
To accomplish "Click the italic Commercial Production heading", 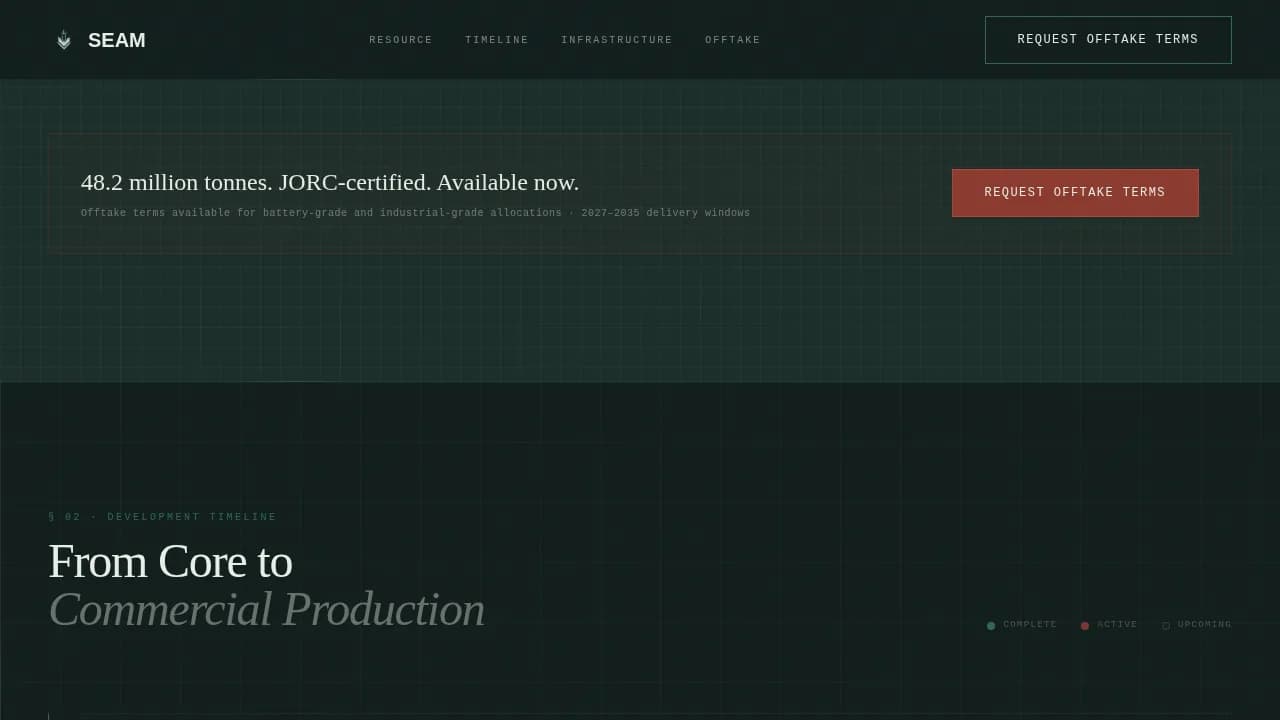I will click(x=266, y=609).
